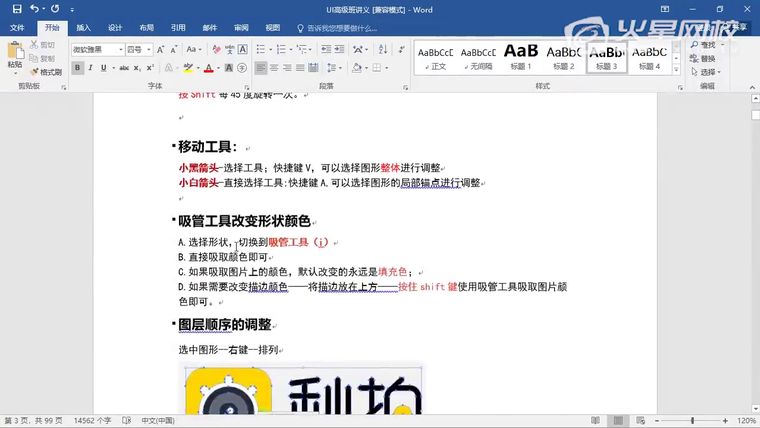760x428 pixels.
Task: Click the increase font size icon
Action: coord(161,49)
